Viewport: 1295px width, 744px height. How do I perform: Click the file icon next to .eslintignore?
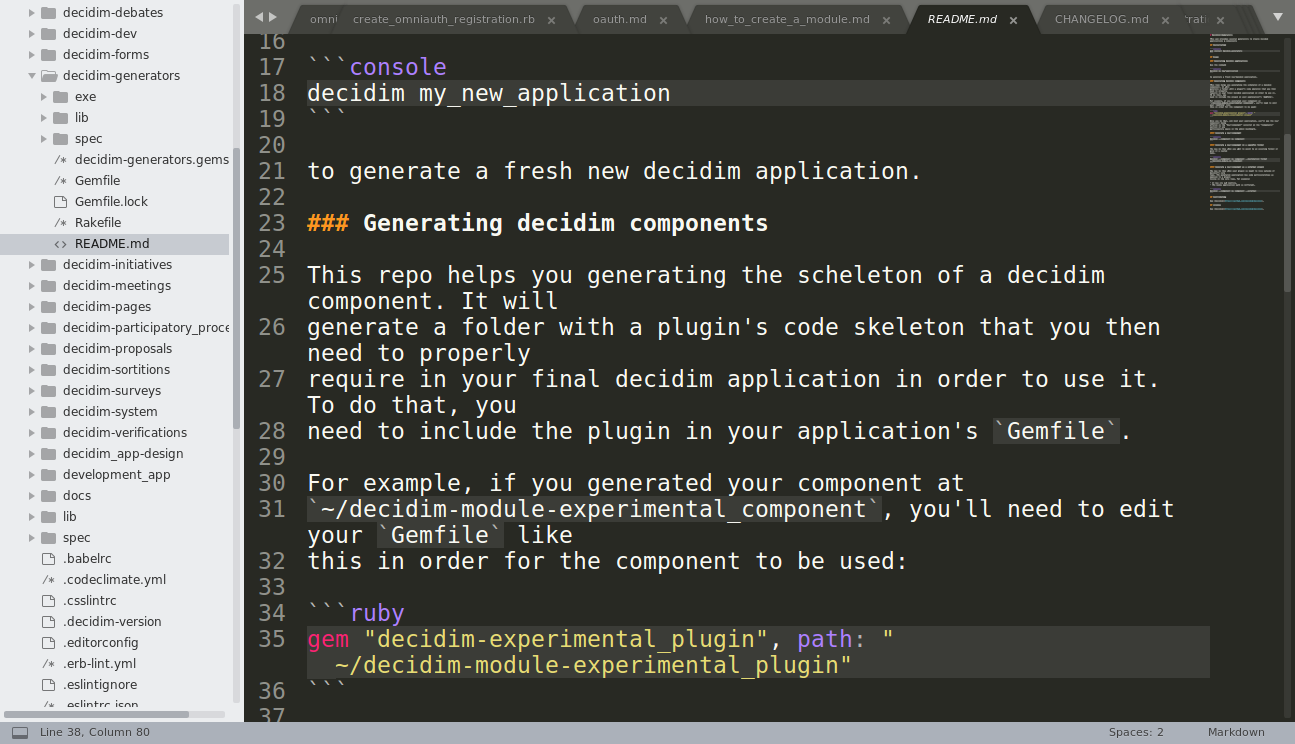coord(47,685)
